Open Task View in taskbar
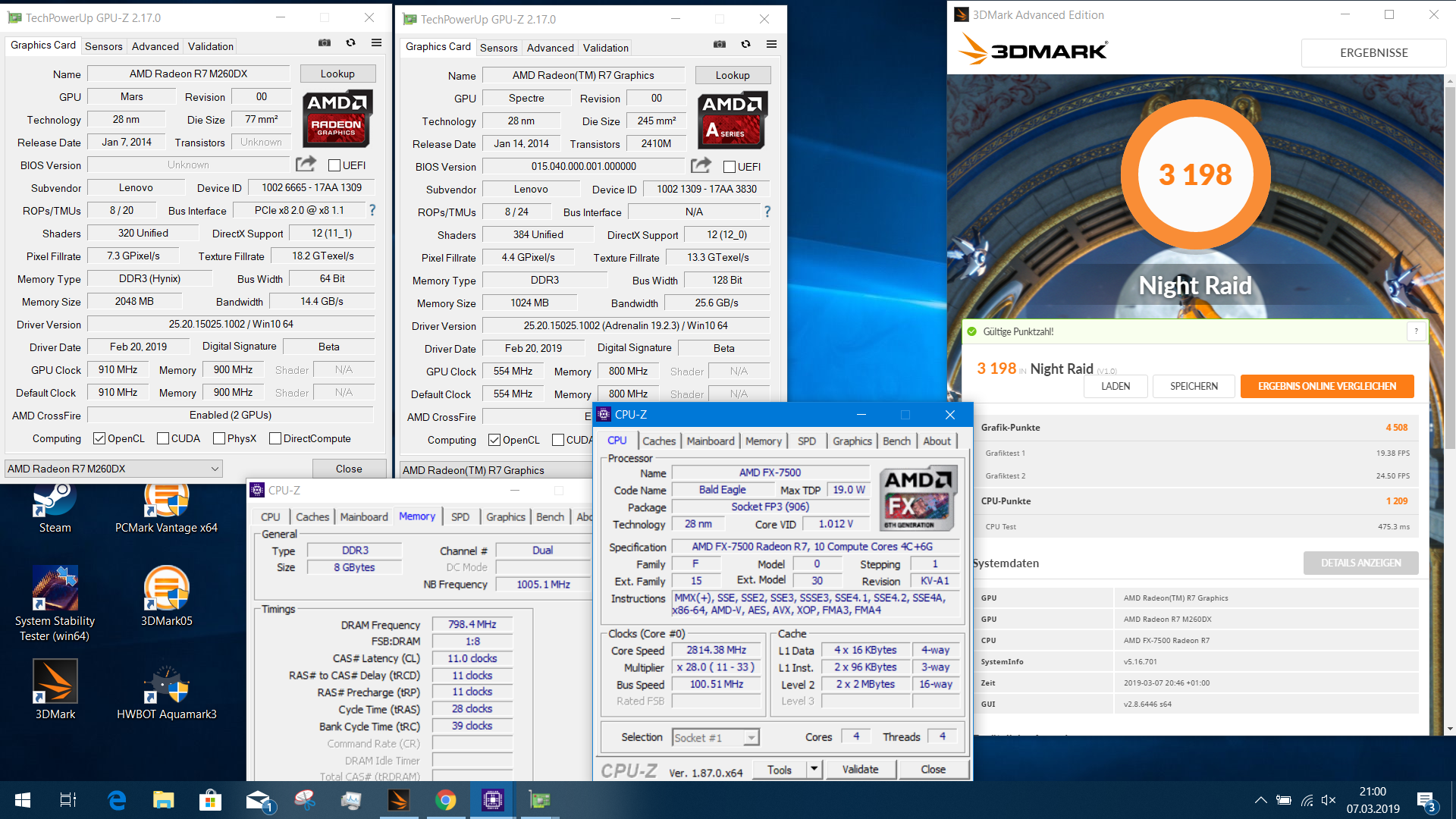 [x=67, y=800]
